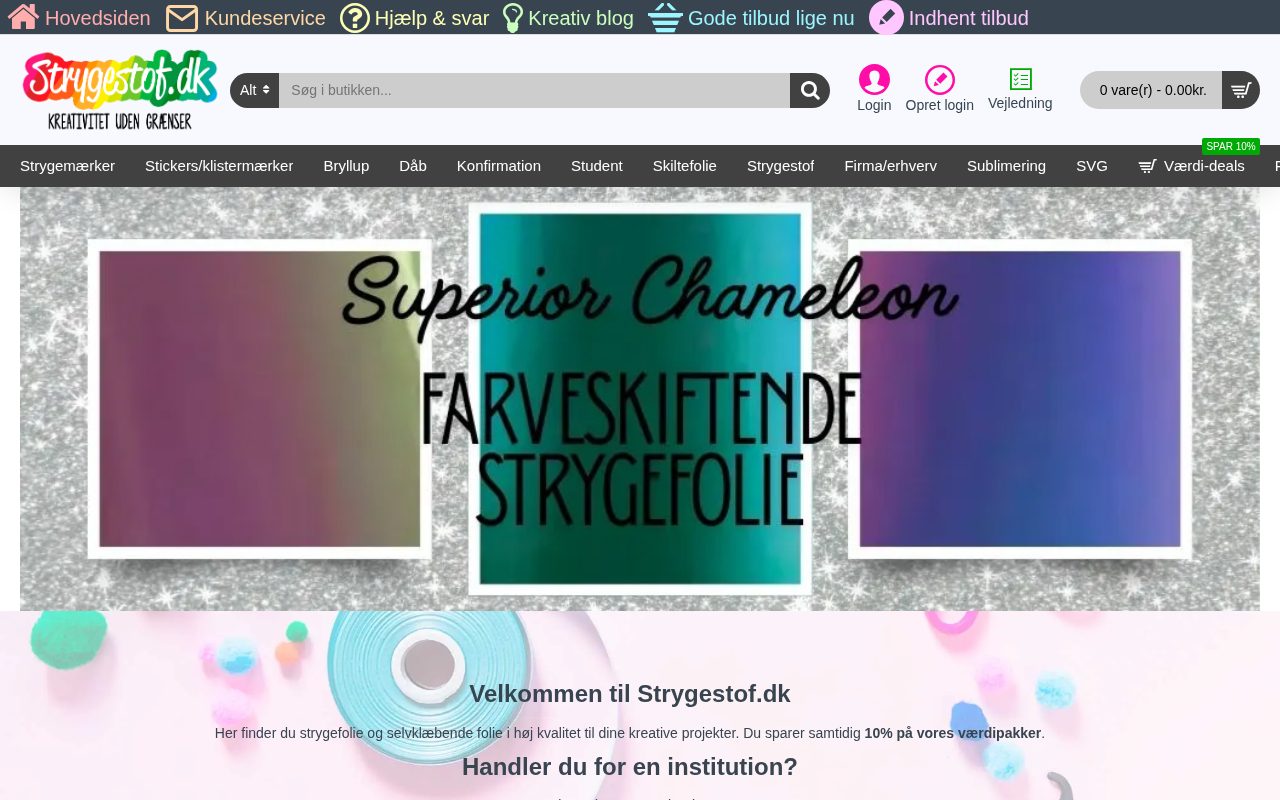Click the cart icon beside Værdi-deals

tap(1148, 166)
